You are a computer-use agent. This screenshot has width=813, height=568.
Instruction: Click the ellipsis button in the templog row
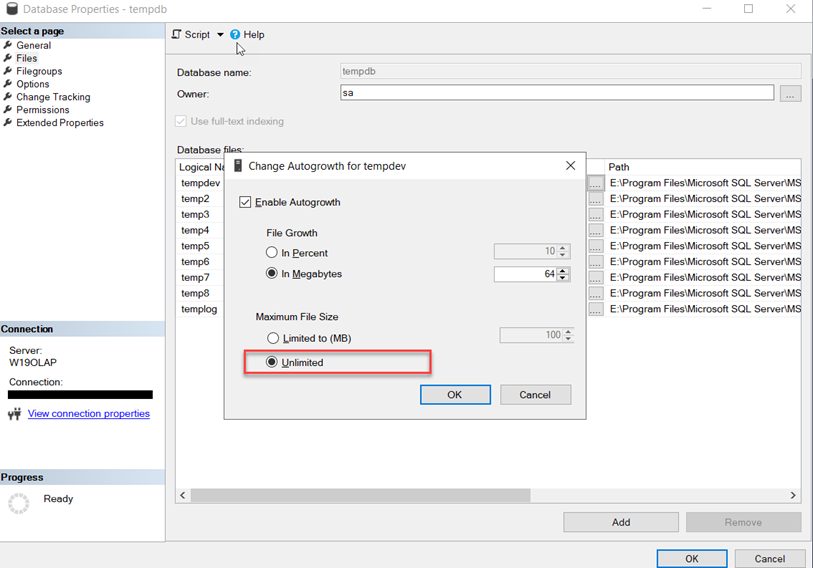coord(595,309)
